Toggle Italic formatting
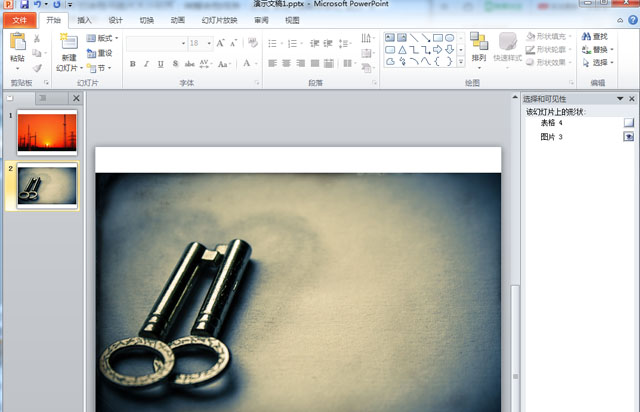The image size is (640, 412). pos(146,64)
